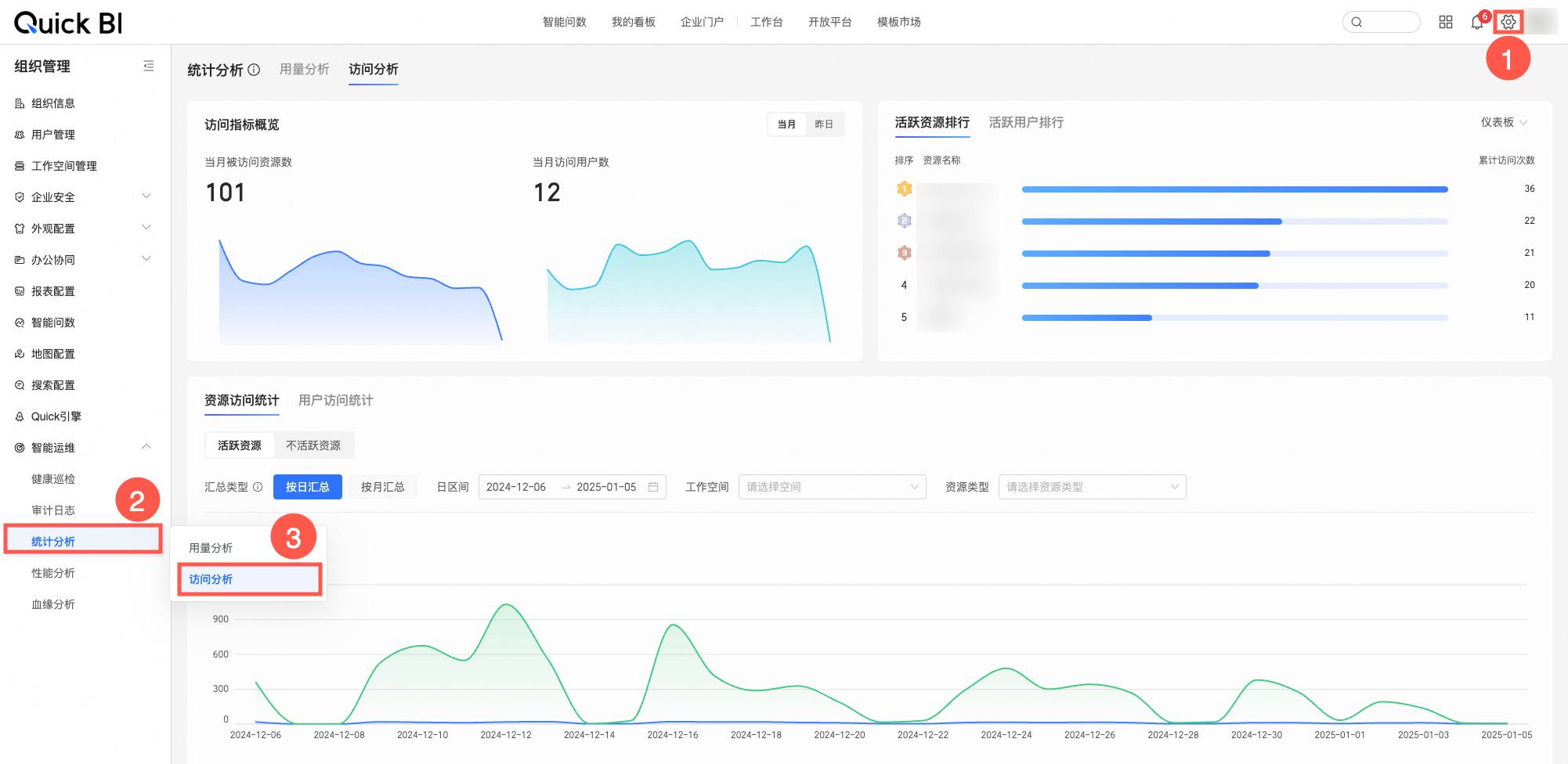
Task: Click the 用户管理 sidebar icon
Action: point(20,135)
